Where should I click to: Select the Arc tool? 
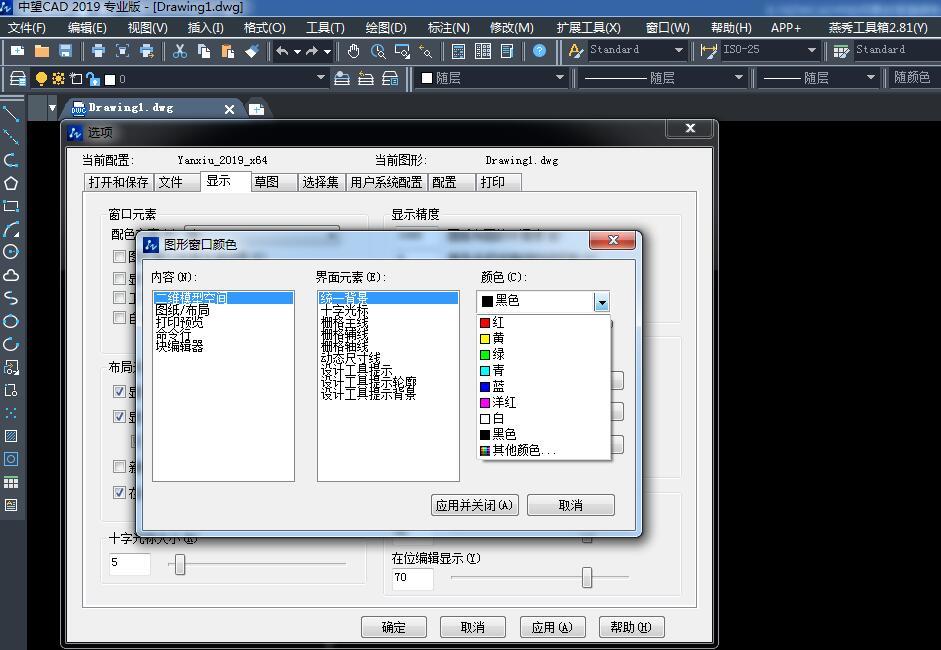(x=11, y=229)
